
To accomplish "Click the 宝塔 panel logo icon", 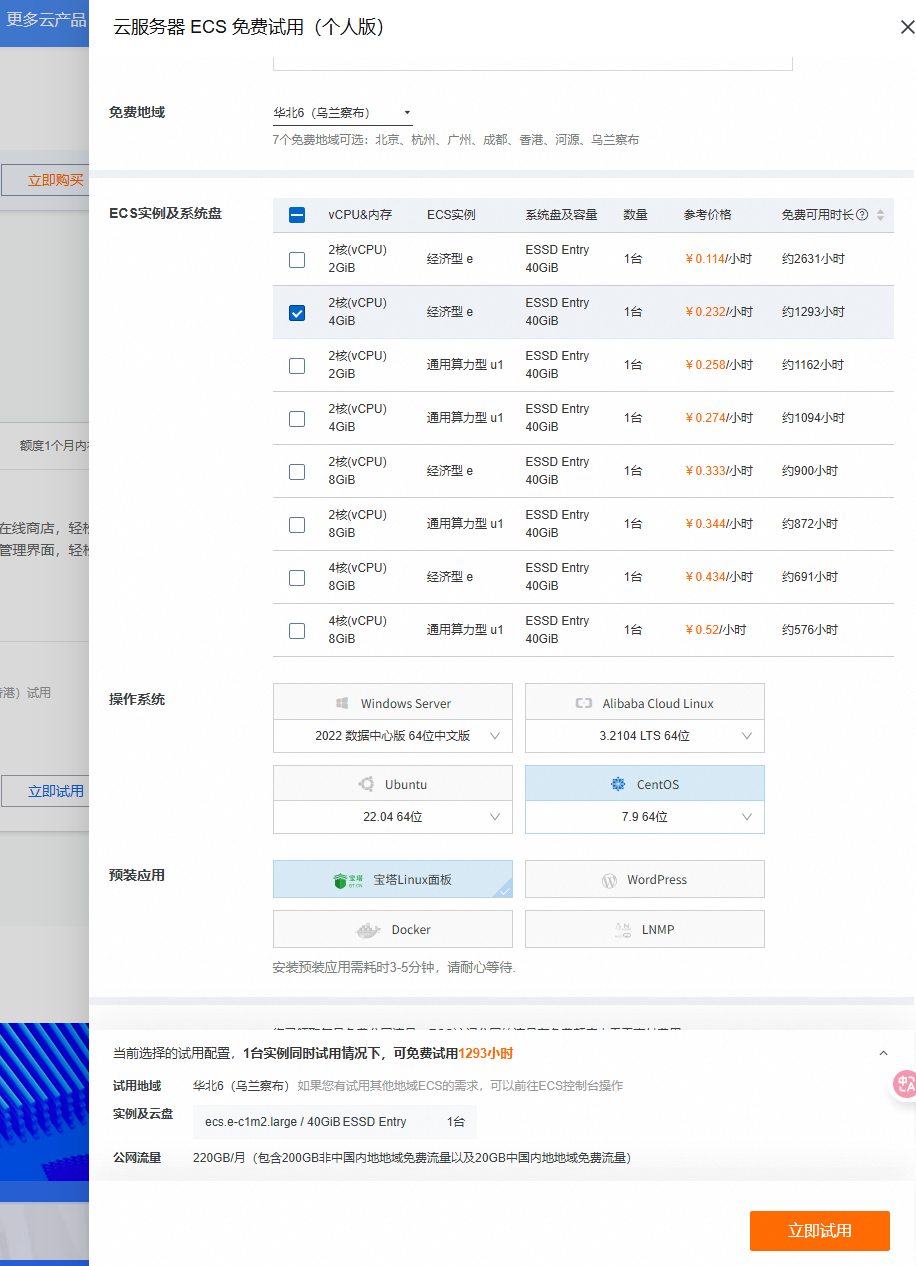I will coord(349,880).
